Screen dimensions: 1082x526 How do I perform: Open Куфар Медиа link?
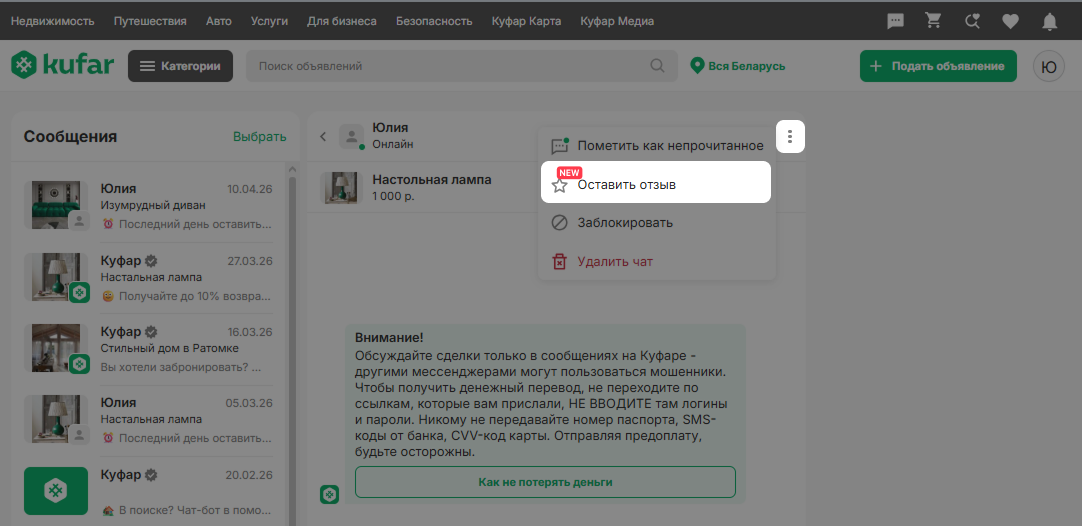pos(617,21)
